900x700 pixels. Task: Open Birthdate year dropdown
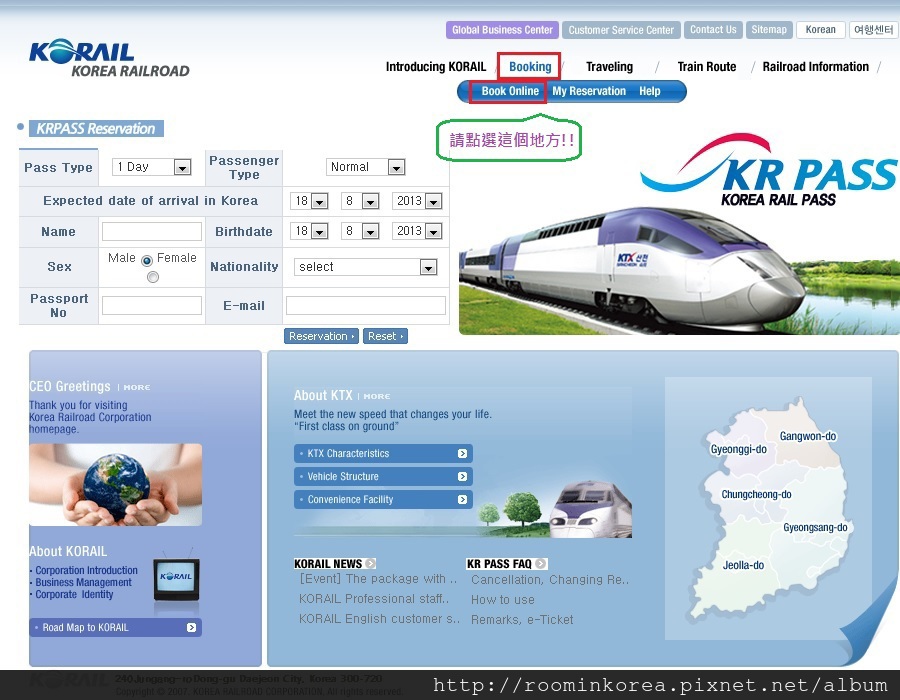point(417,231)
